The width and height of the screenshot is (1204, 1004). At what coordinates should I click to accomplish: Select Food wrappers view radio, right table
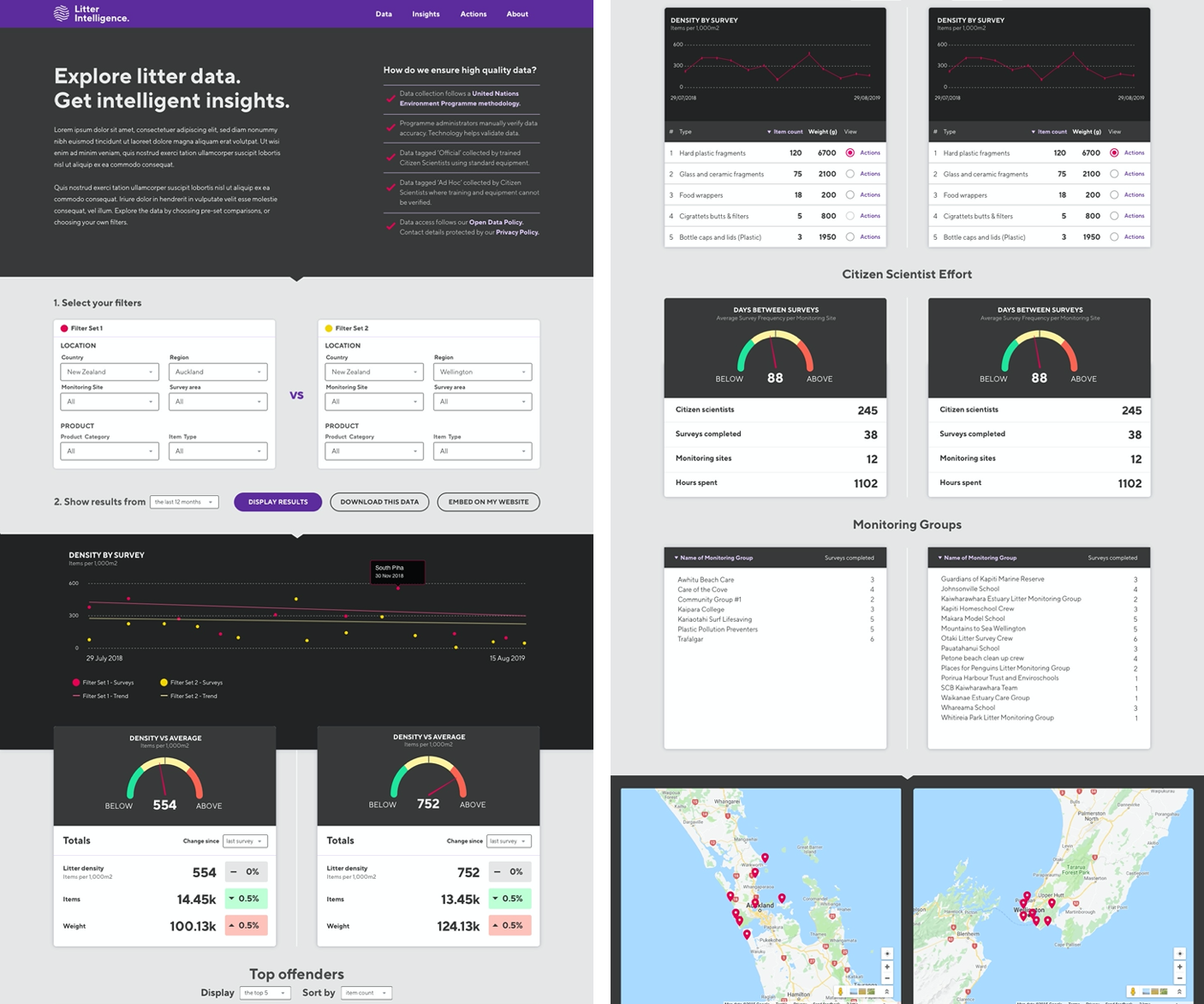pos(1114,195)
